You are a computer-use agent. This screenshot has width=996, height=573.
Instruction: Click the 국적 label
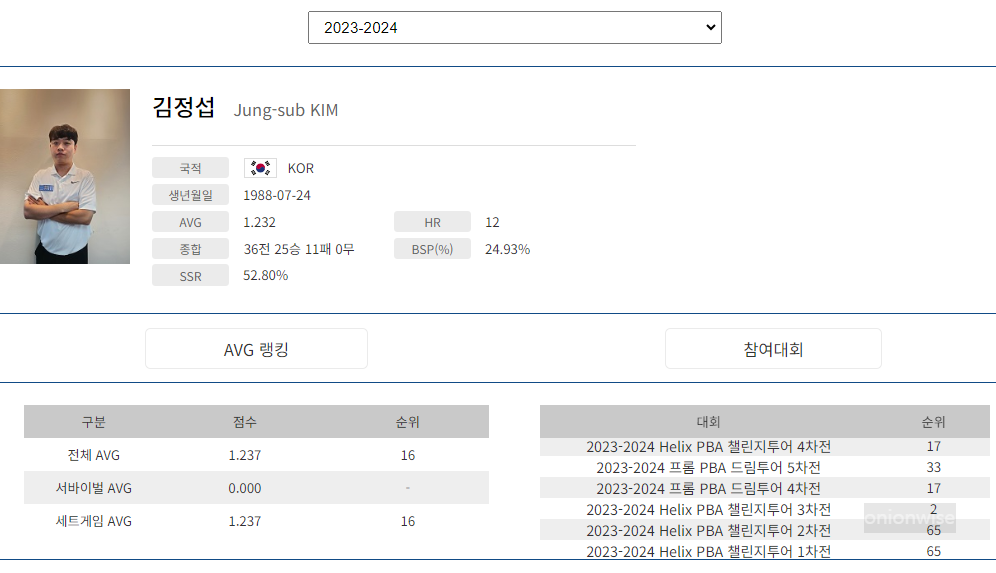(x=191, y=168)
